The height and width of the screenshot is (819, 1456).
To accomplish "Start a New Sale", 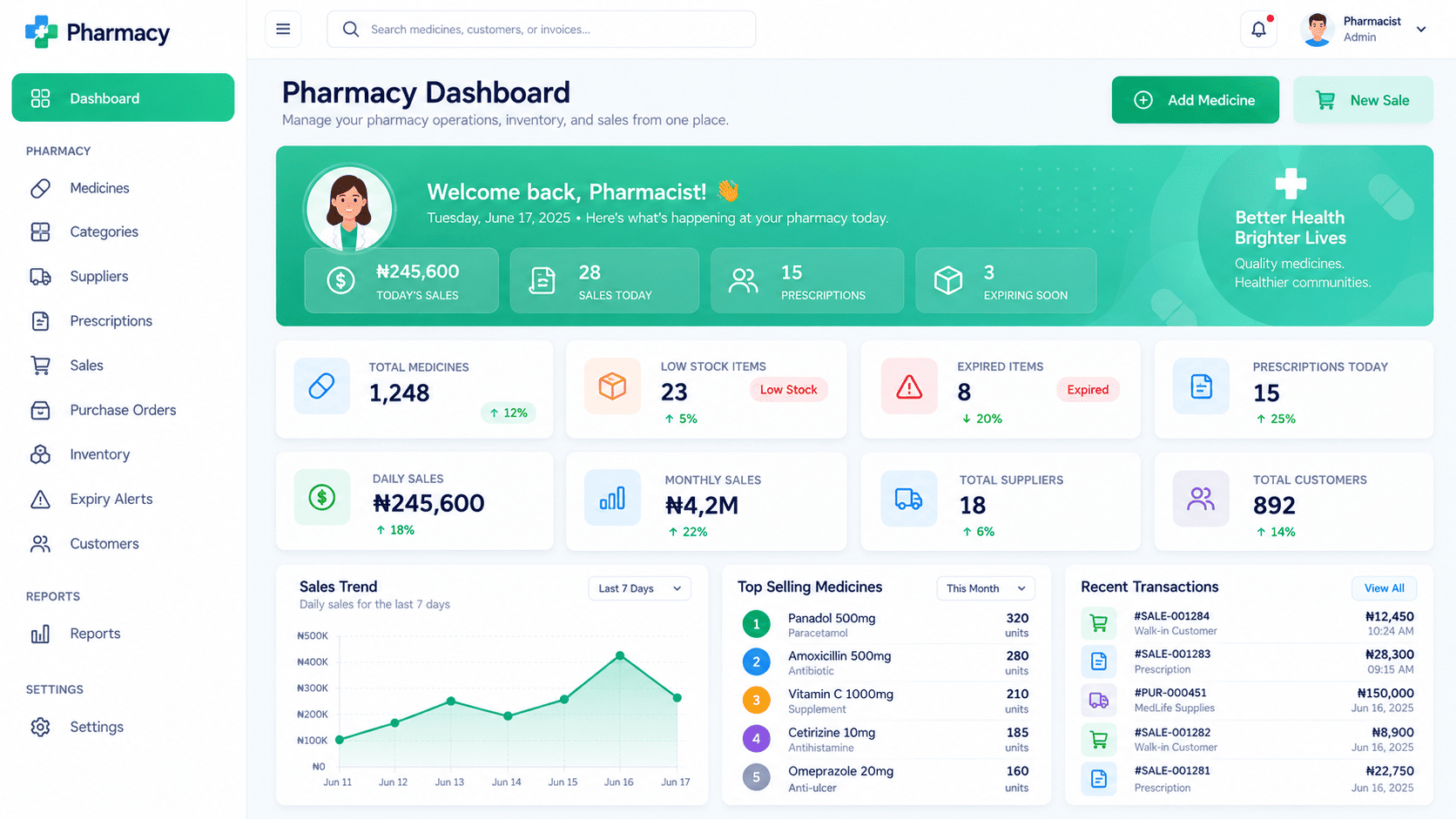I will click(1363, 100).
